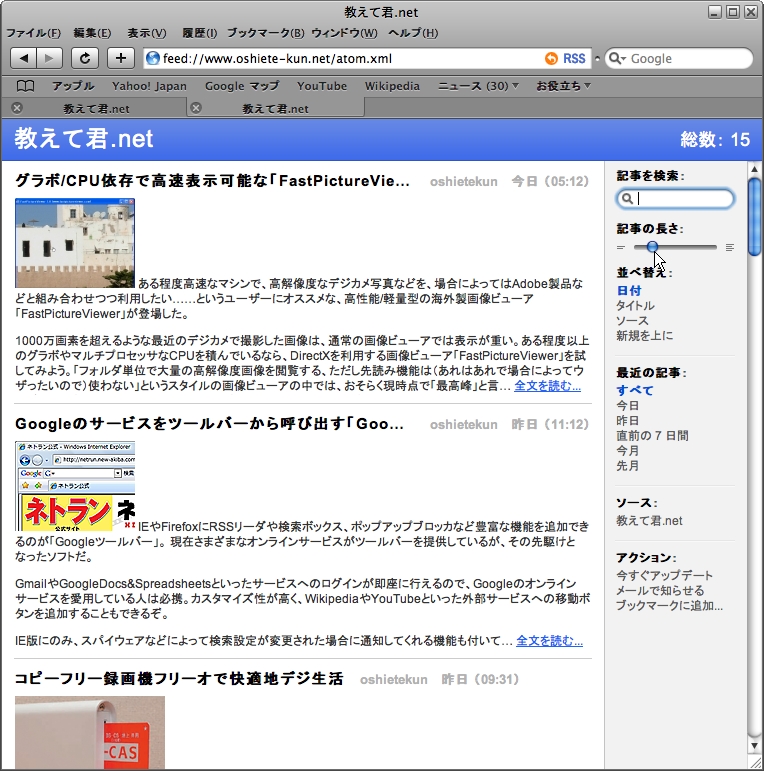The width and height of the screenshot is (764, 771).
Task: Select 新規を上に sort option
Action: pos(645,336)
